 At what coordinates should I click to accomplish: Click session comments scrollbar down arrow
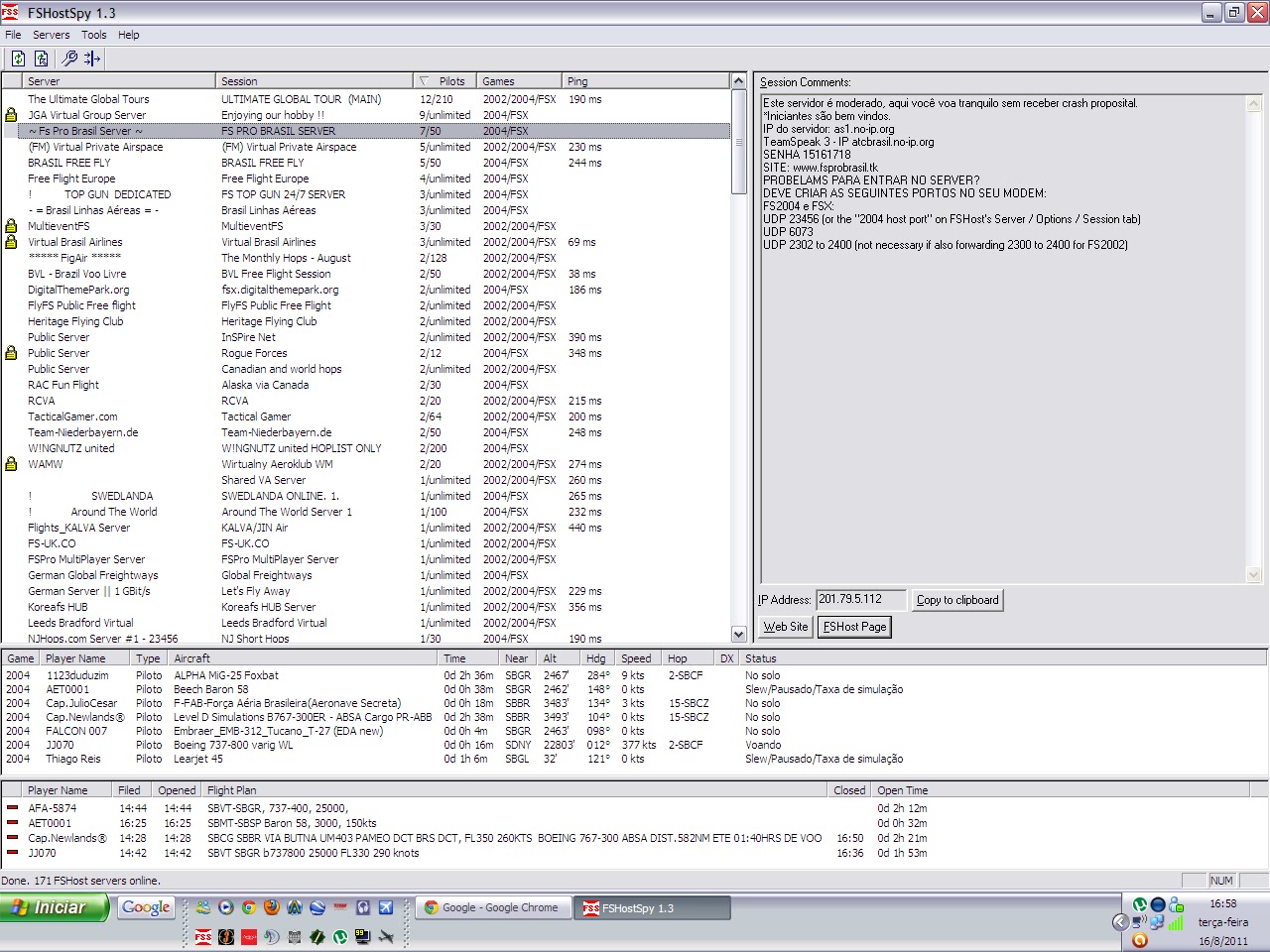point(1253,574)
